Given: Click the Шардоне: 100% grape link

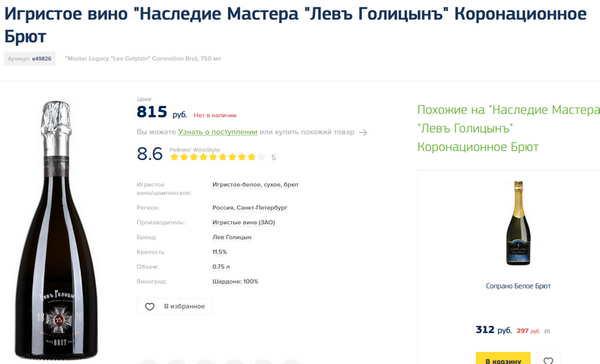Looking at the screenshot, I should [235, 282].
